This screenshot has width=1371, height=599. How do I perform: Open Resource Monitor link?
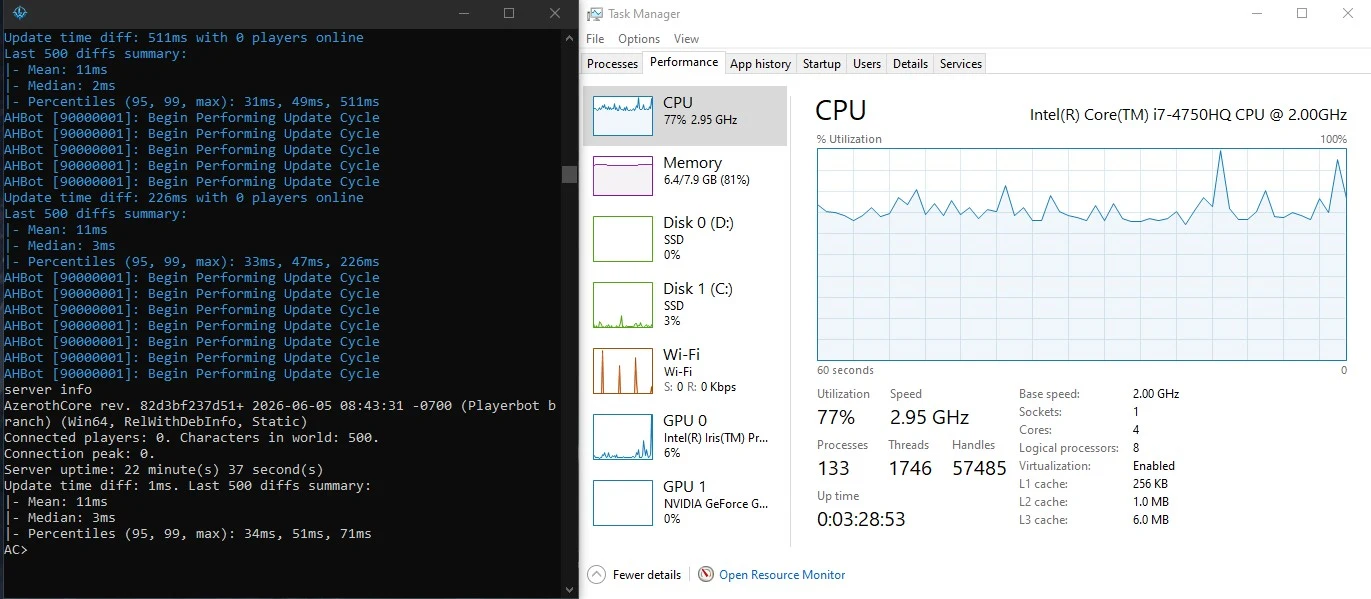tap(782, 575)
